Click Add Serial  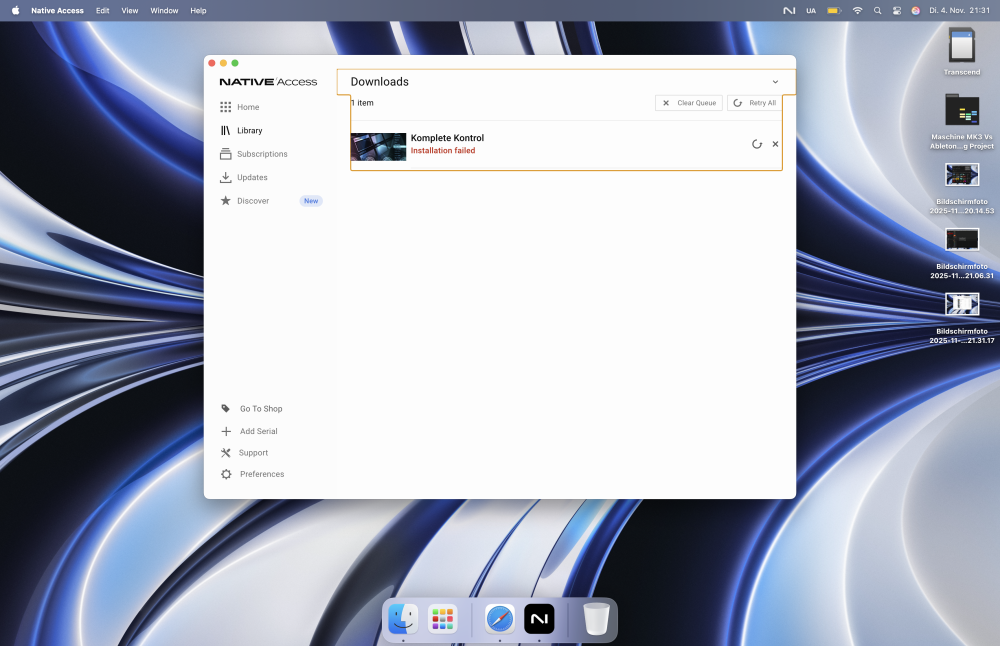249,431
